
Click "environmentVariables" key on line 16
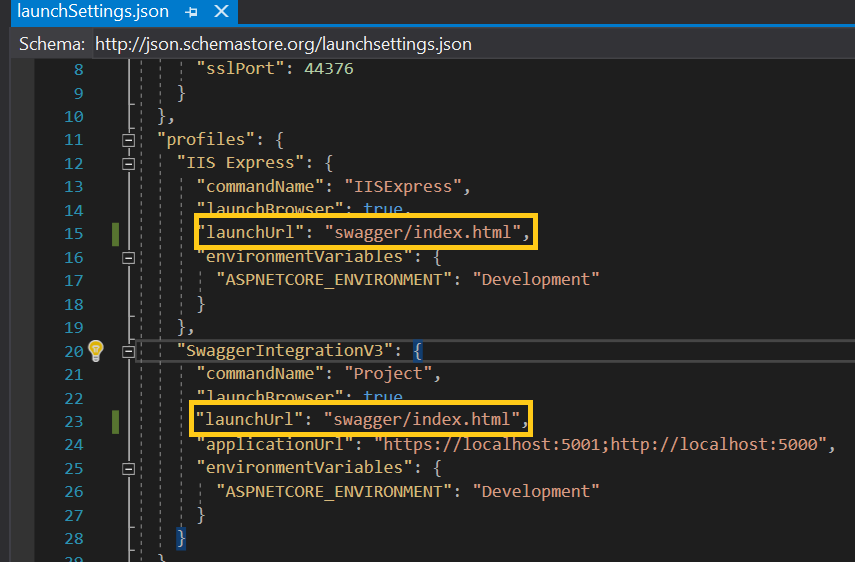tap(304, 256)
